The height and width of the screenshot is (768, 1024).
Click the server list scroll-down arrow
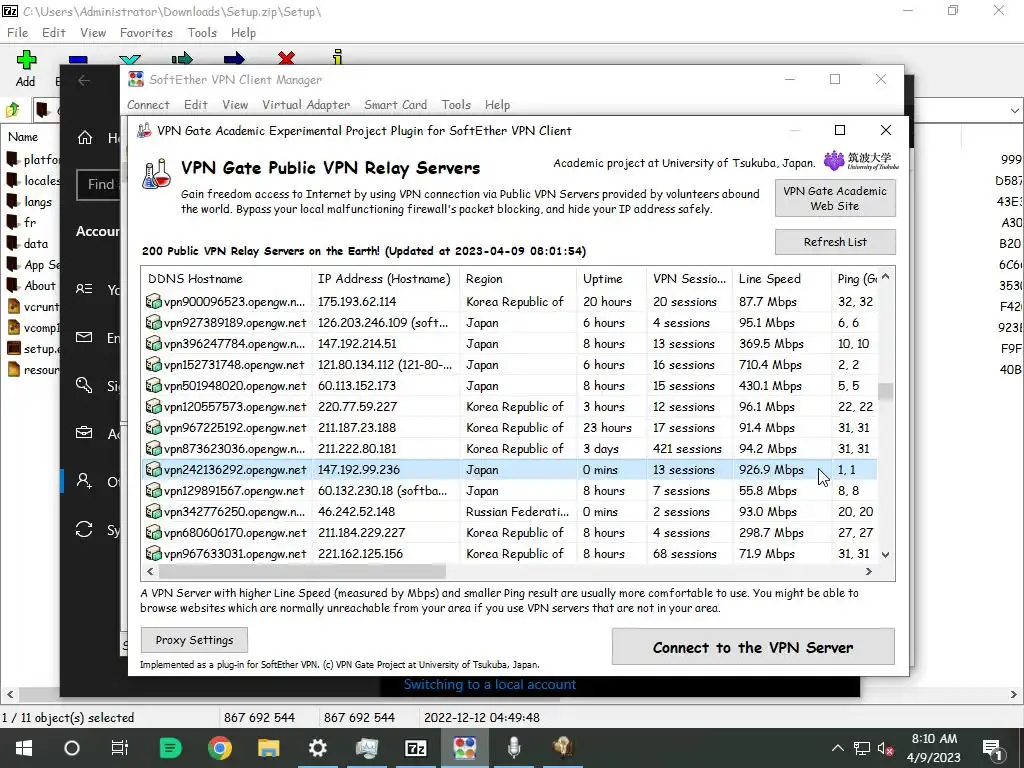pyautogui.click(x=886, y=554)
